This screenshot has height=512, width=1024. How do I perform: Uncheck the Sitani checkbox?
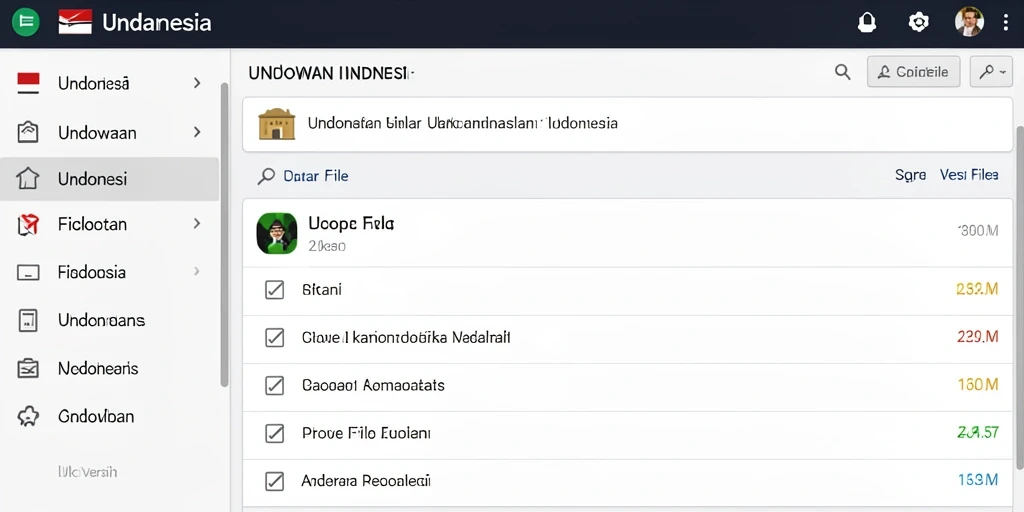pyautogui.click(x=275, y=290)
